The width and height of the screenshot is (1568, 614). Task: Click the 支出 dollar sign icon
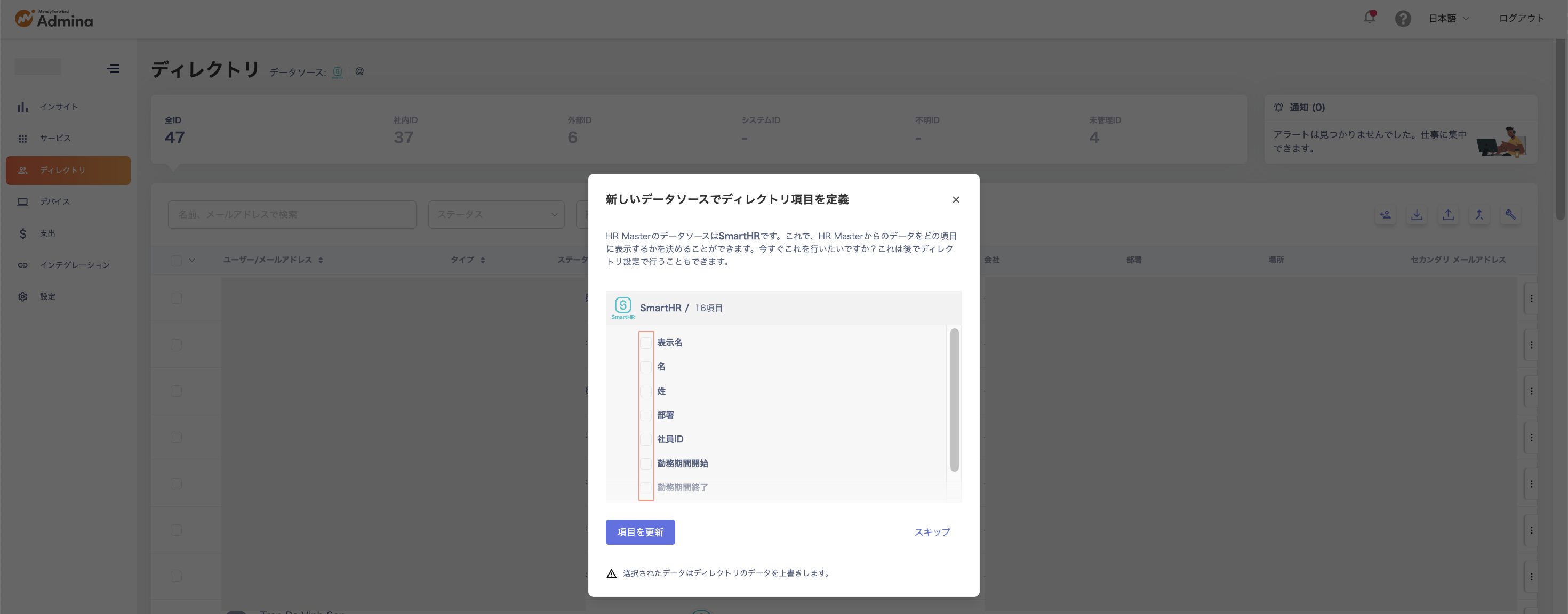click(x=22, y=233)
